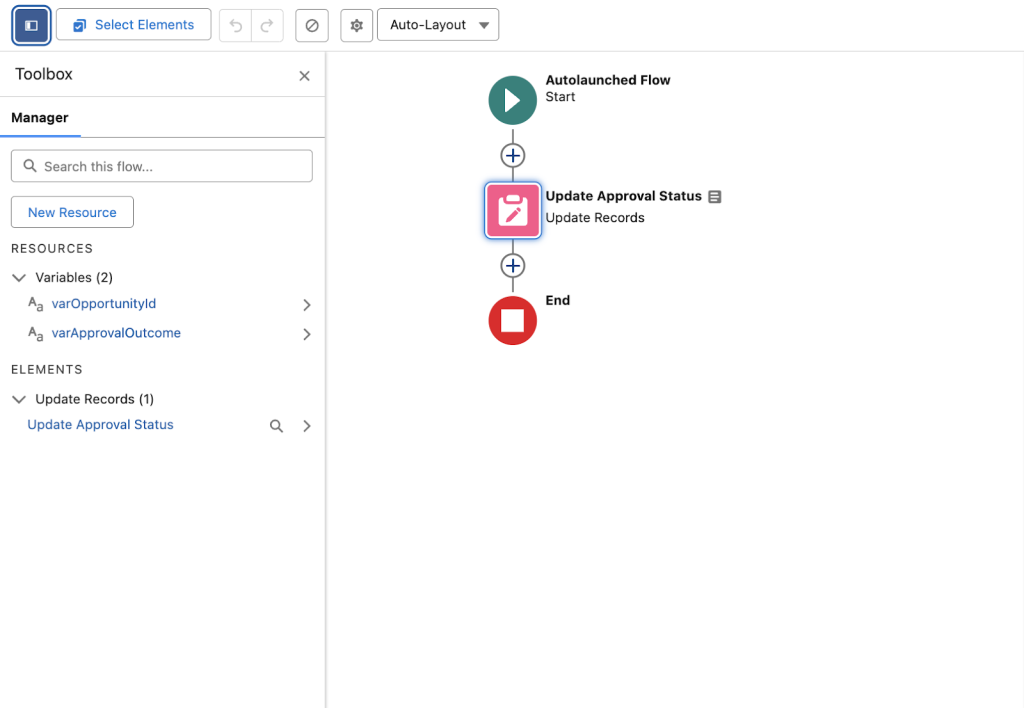
Task: Collapse the Update Records (1) section
Action: tap(19, 399)
